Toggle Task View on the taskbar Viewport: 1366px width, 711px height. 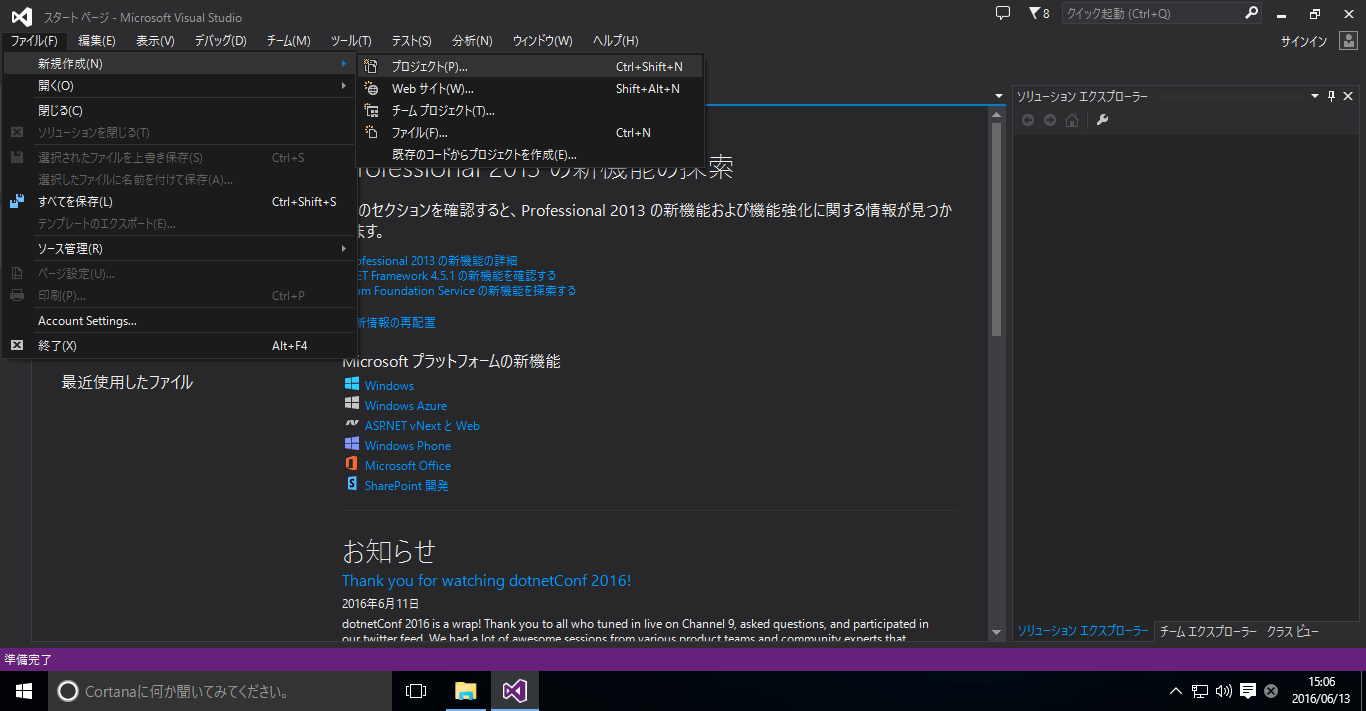click(415, 690)
